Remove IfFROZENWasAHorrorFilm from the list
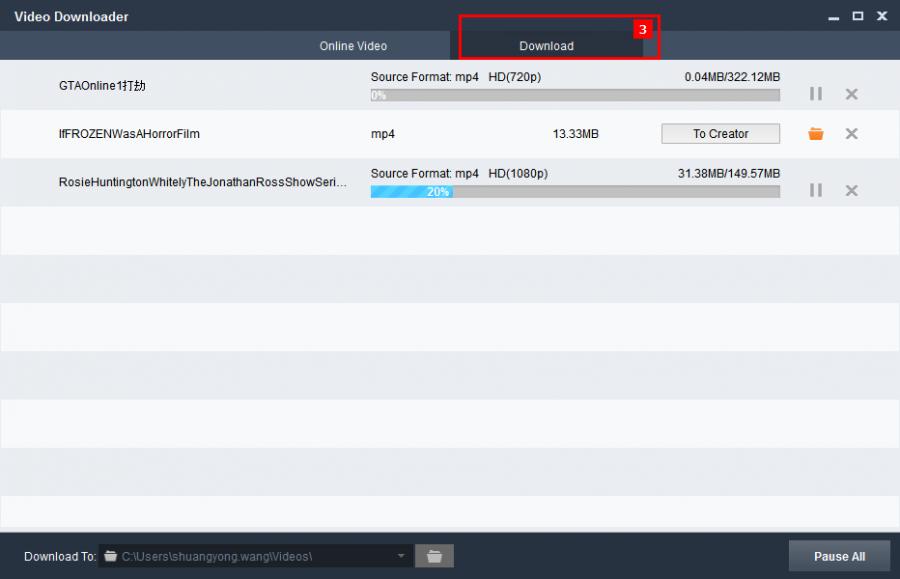The image size is (900, 579). 851,134
